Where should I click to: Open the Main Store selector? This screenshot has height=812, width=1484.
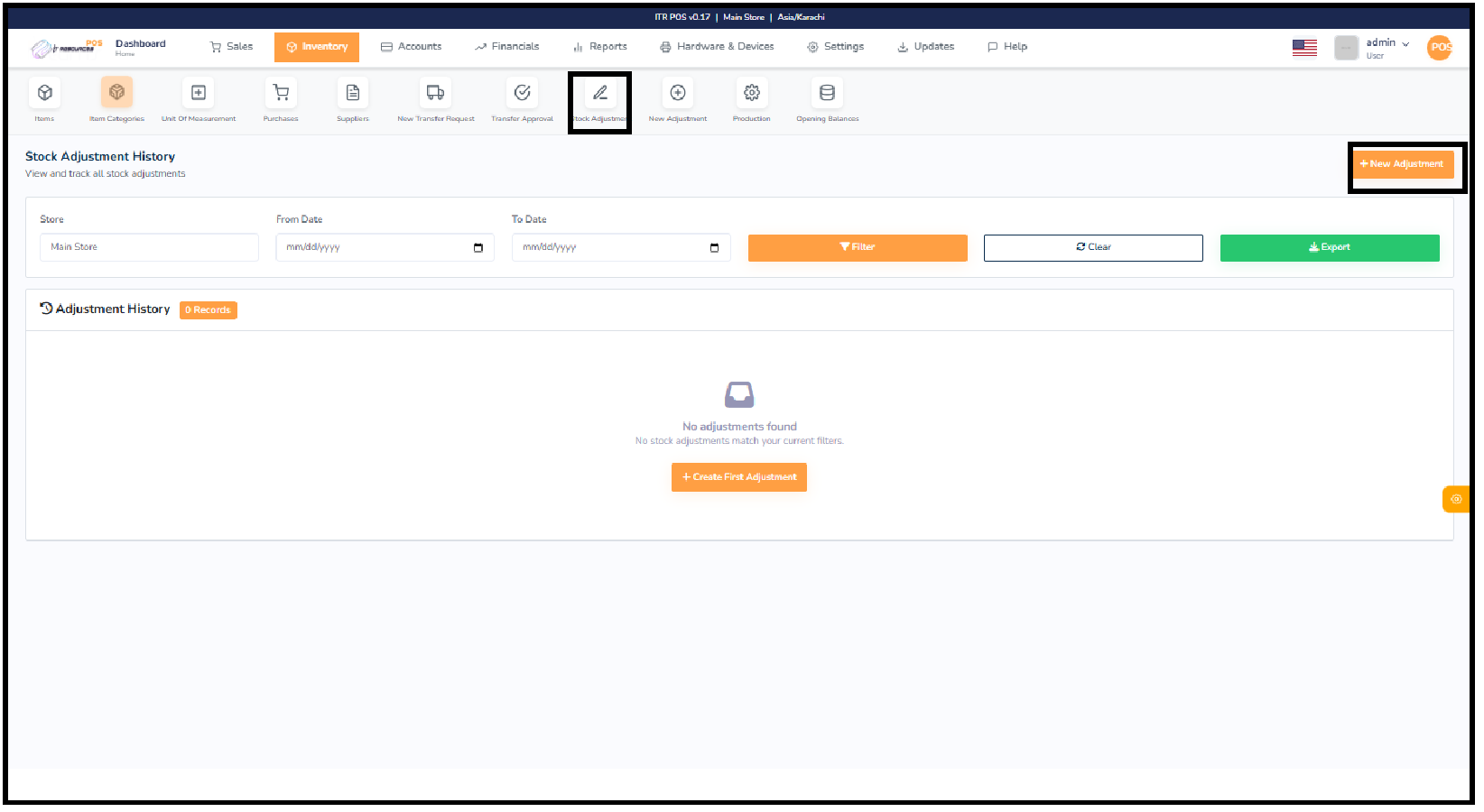tap(148, 247)
